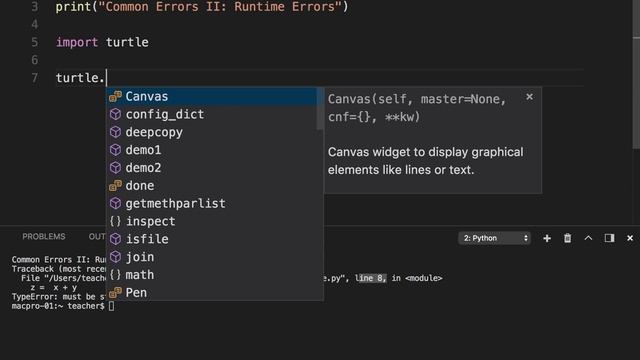The image size is (640, 360).
Task: Maximize panel with the up chevron
Action: (588, 238)
